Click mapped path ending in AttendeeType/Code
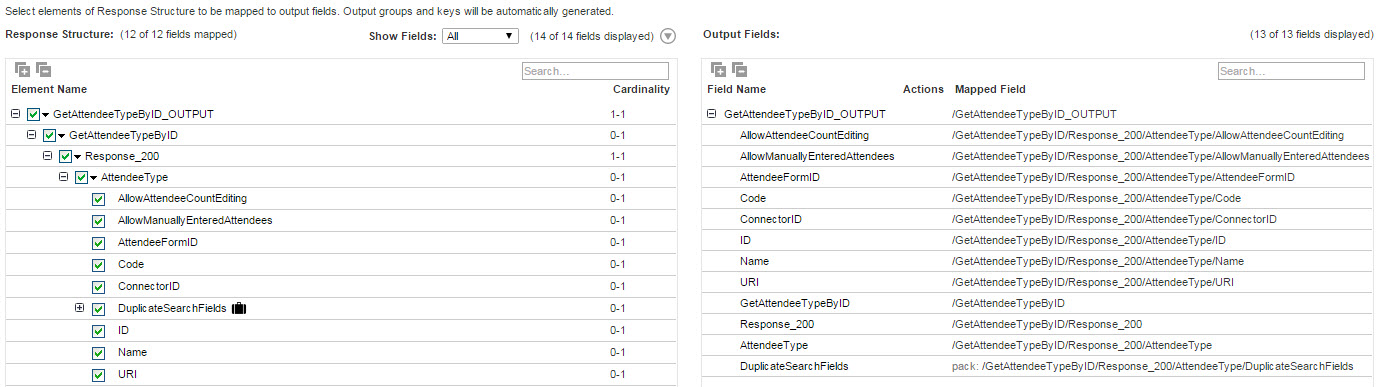Screen dimensions: 1376x387 tap(1097, 198)
